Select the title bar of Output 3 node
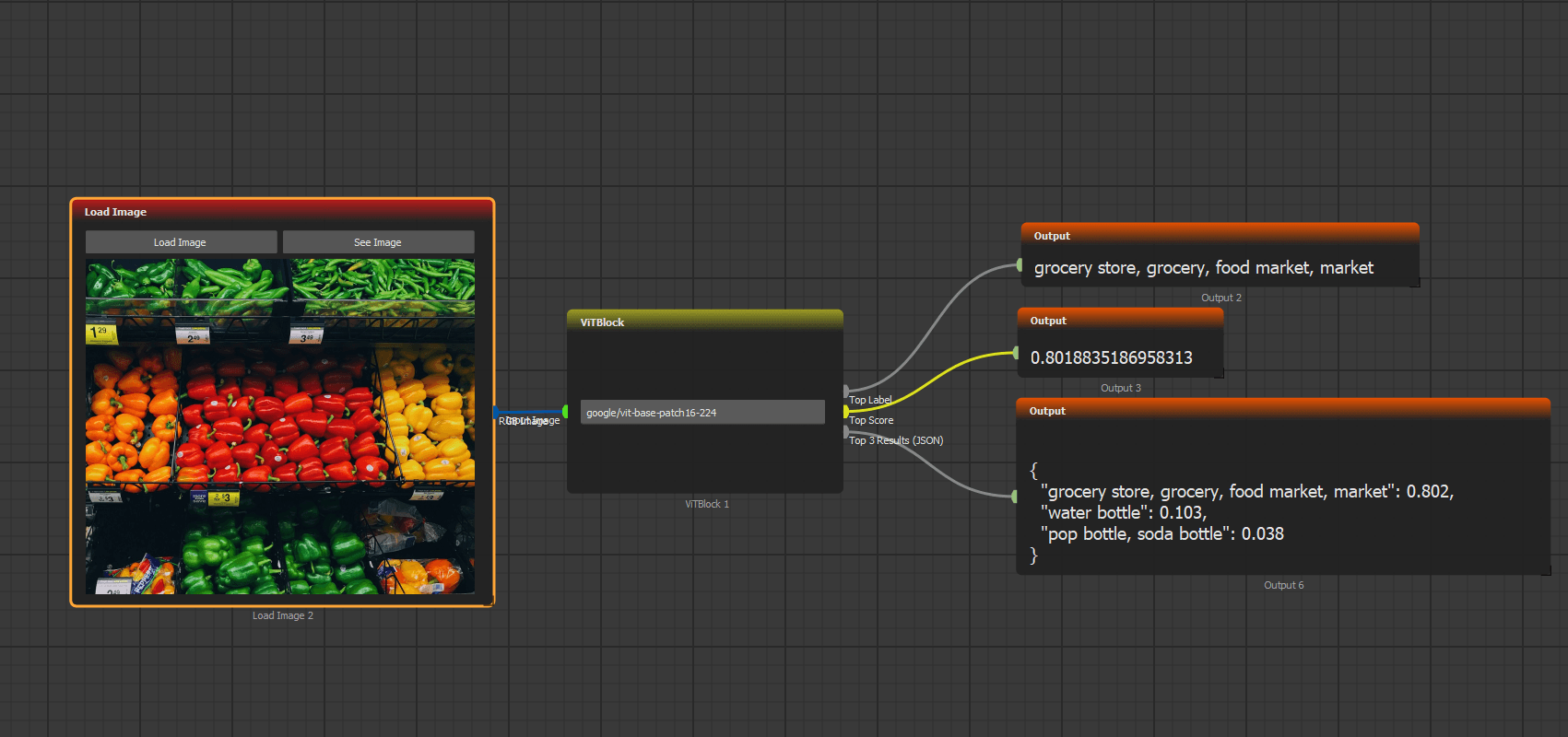1568x737 pixels. (x=1120, y=321)
